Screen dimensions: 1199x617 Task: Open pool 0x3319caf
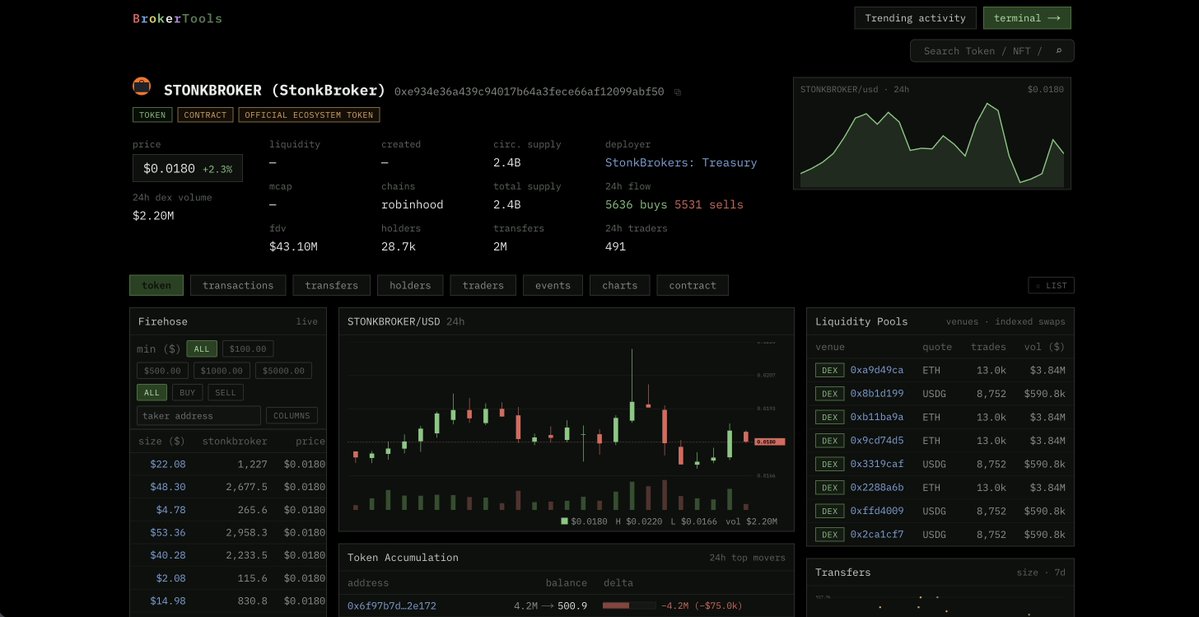tap(876, 464)
